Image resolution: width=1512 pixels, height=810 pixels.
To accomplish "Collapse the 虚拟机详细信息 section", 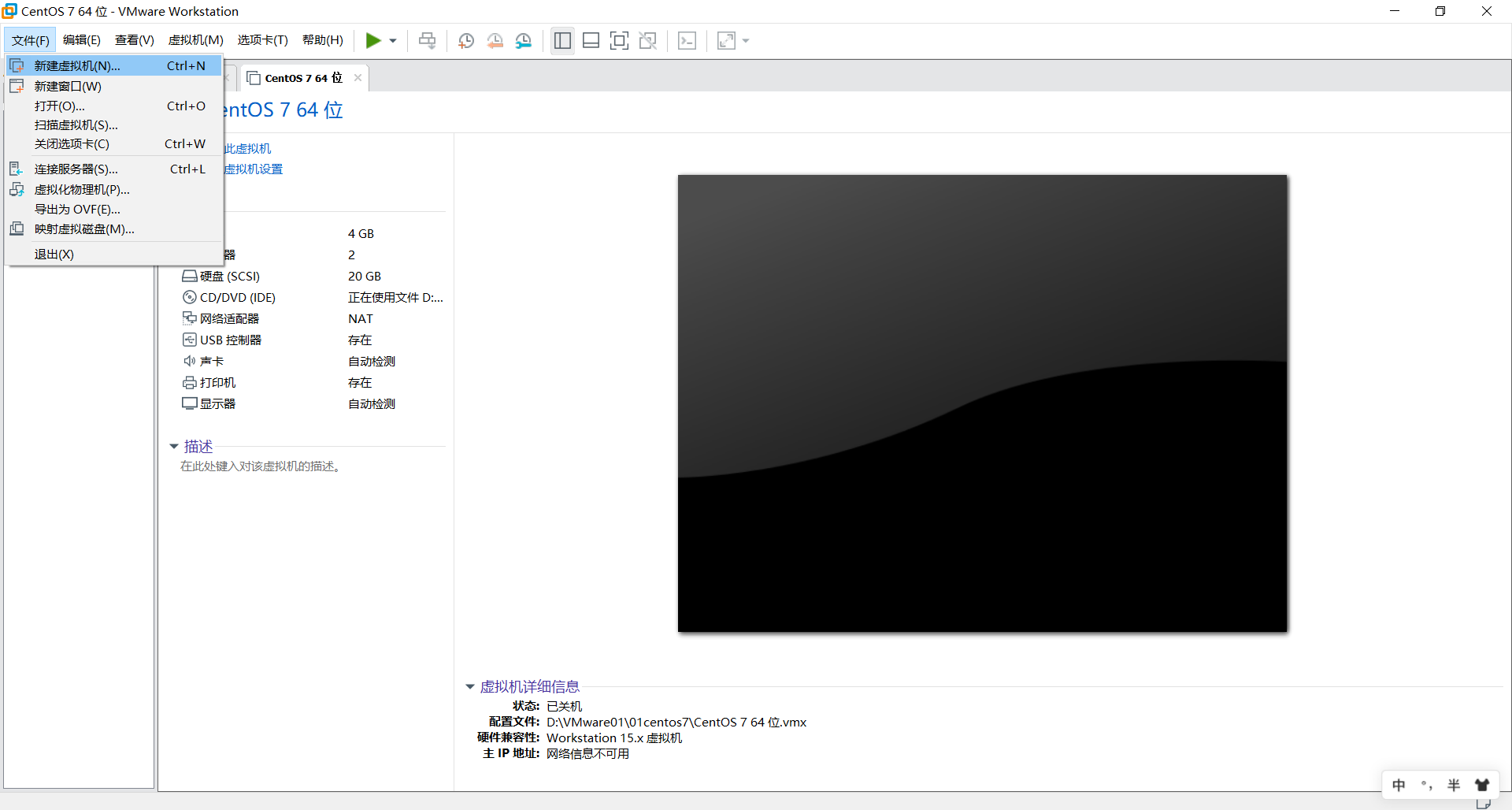I will point(470,687).
